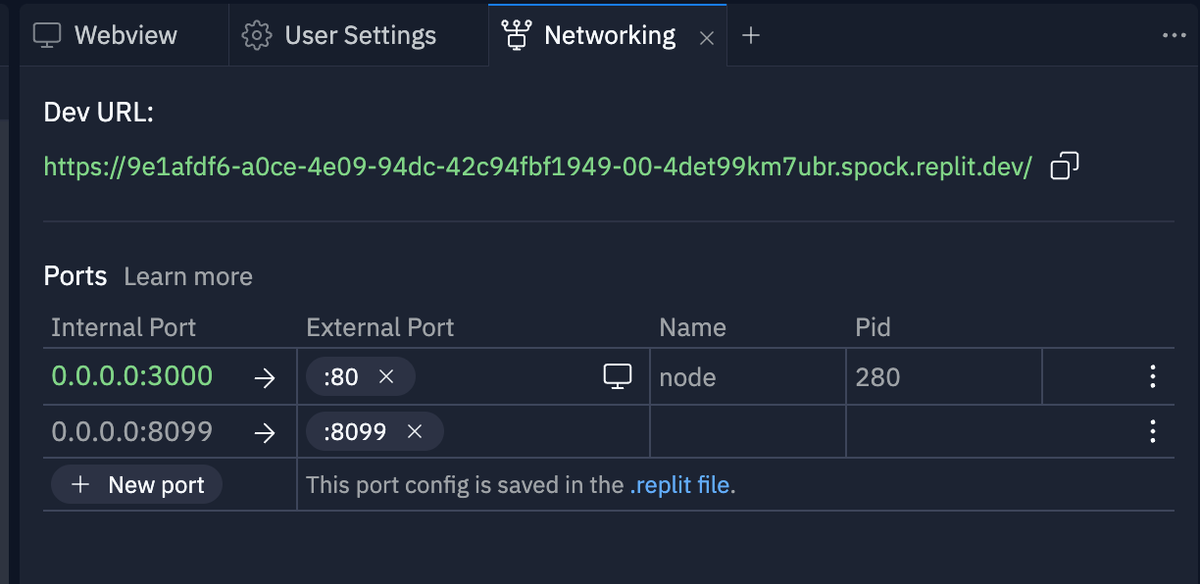1200x584 pixels.
Task: Open port 80 in the Webview monitor icon
Action: (617, 376)
